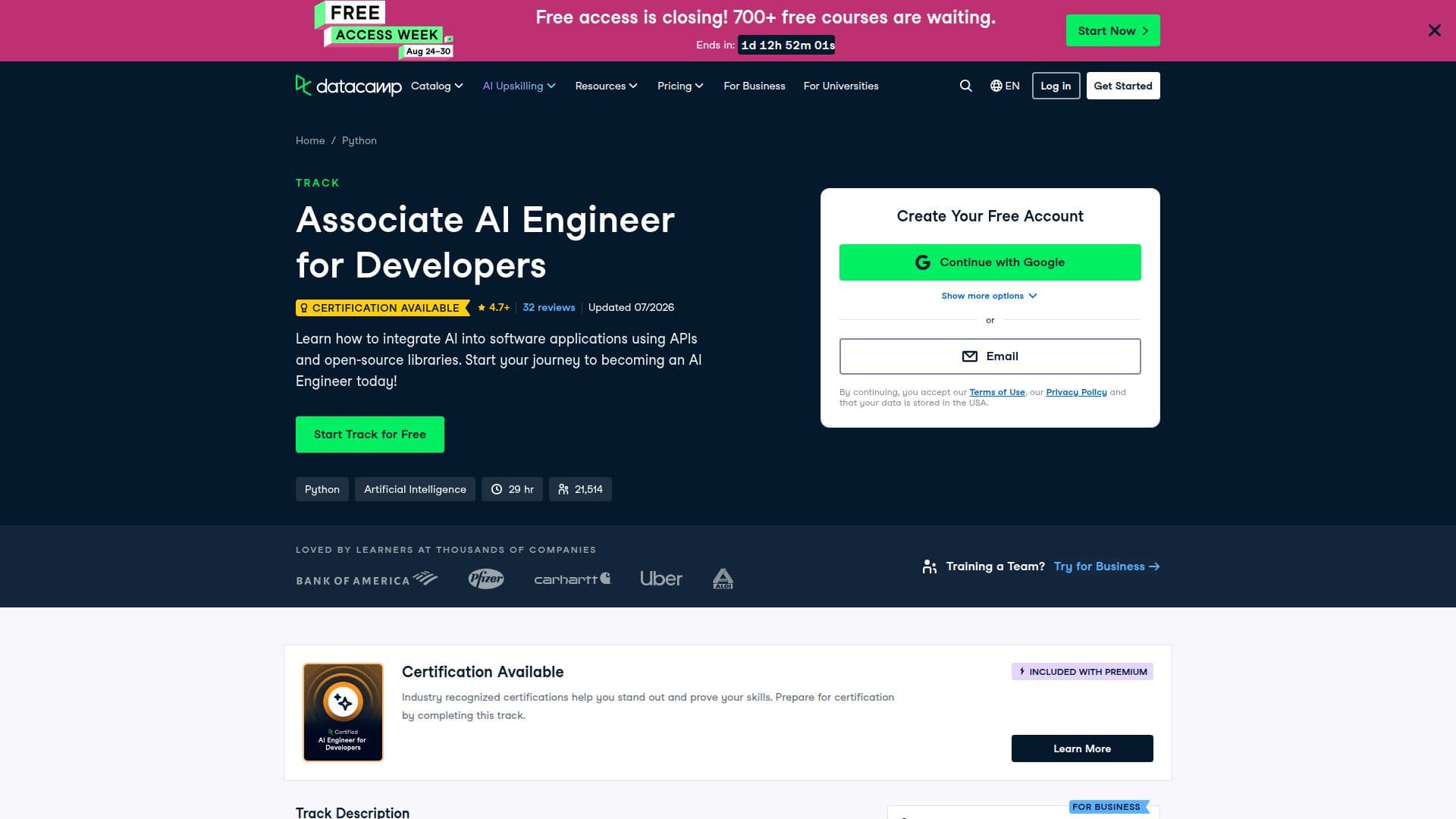Click the Free Access Week badge

[x=384, y=30]
